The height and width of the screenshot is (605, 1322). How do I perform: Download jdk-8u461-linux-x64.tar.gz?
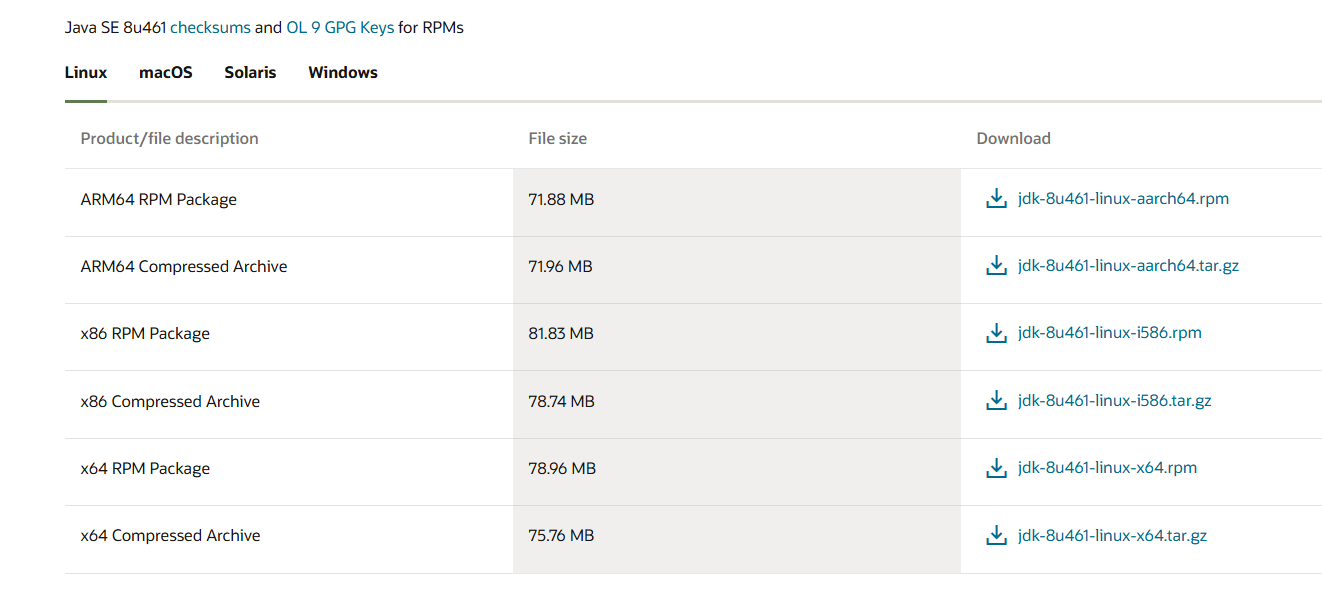pyautogui.click(x=1112, y=536)
